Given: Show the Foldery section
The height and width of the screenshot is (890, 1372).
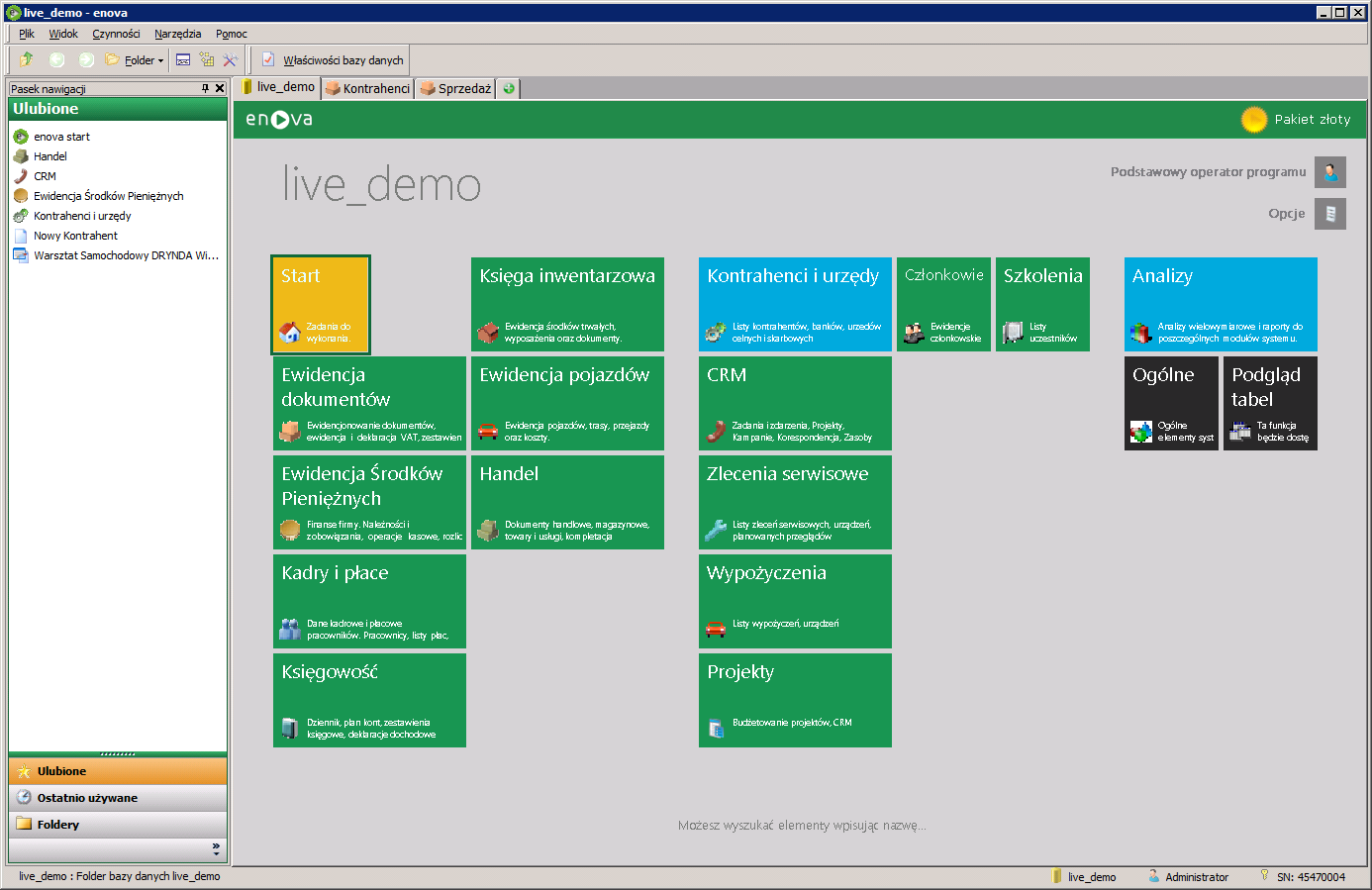Looking at the screenshot, I should [118, 825].
